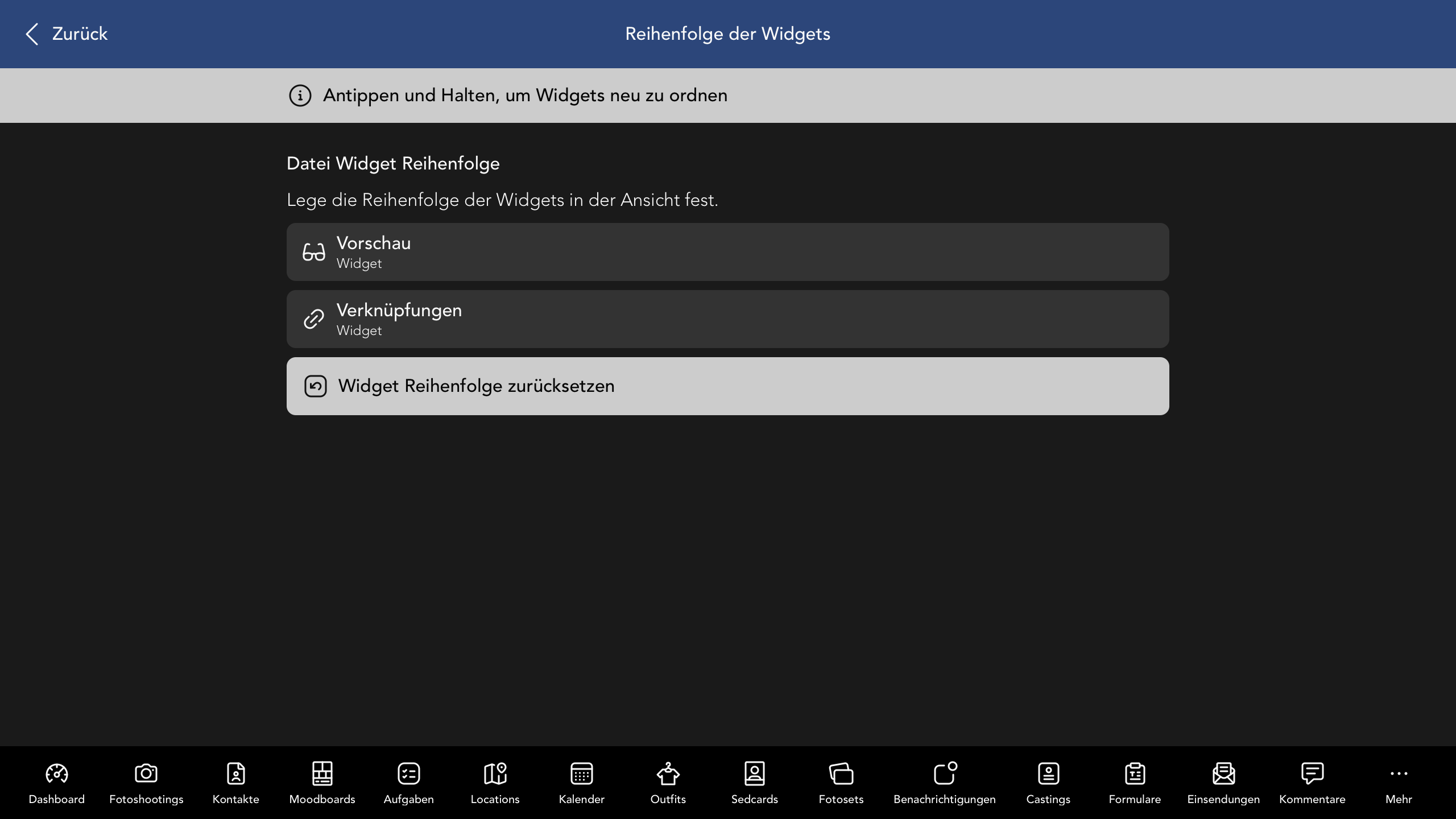Open the Moodboards grid icon

tap(322, 773)
